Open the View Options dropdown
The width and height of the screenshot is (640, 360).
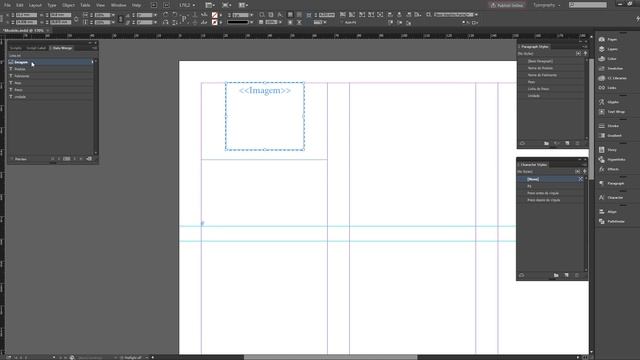(209, 5)
